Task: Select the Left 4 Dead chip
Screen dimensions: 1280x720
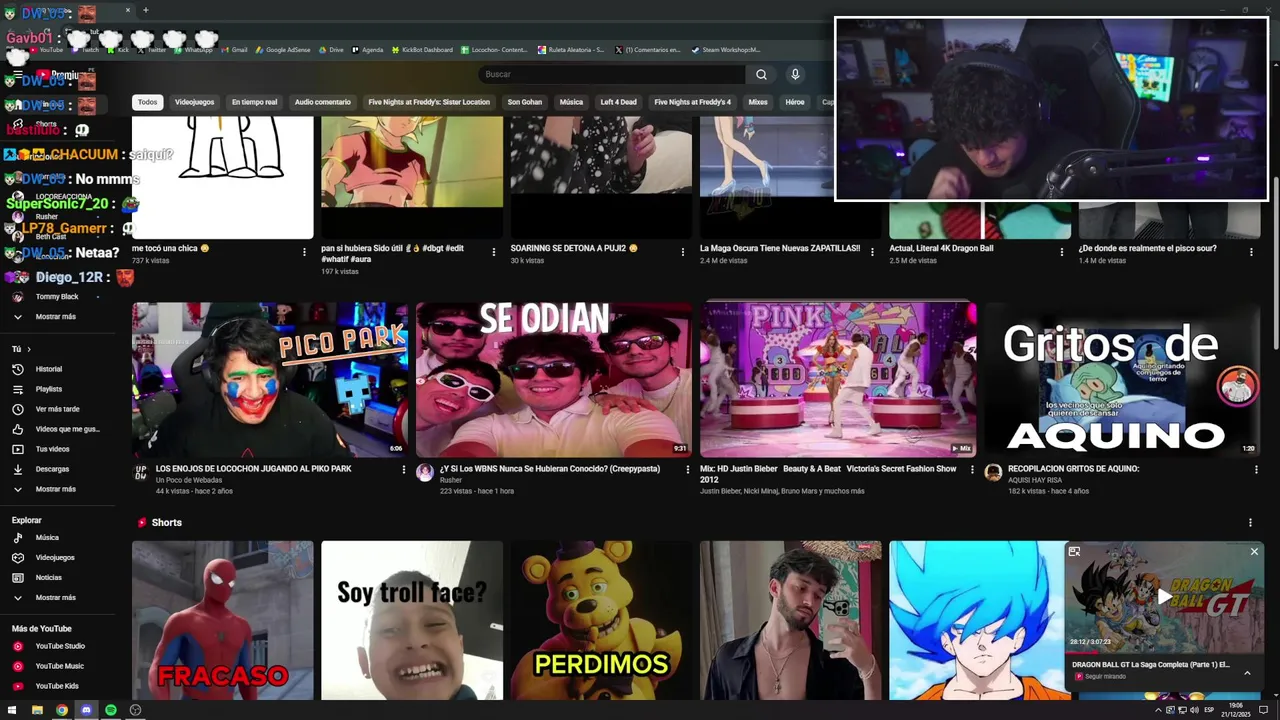Action: (x=618, y=102)
